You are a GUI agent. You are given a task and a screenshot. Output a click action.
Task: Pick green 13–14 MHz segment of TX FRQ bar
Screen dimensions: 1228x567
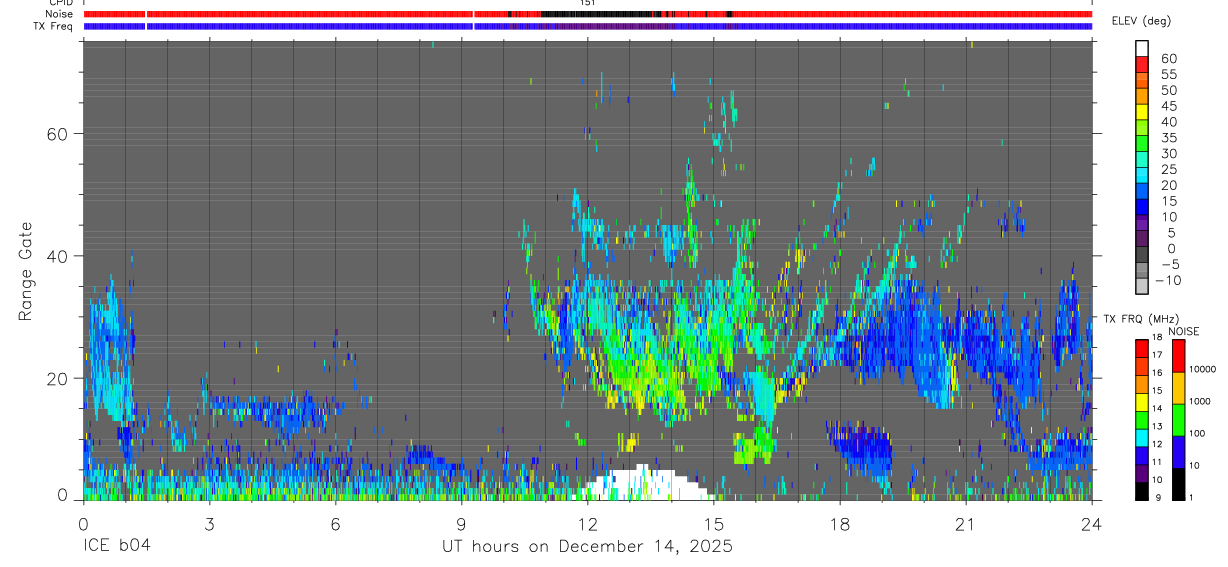click(x=1142, y=420)
